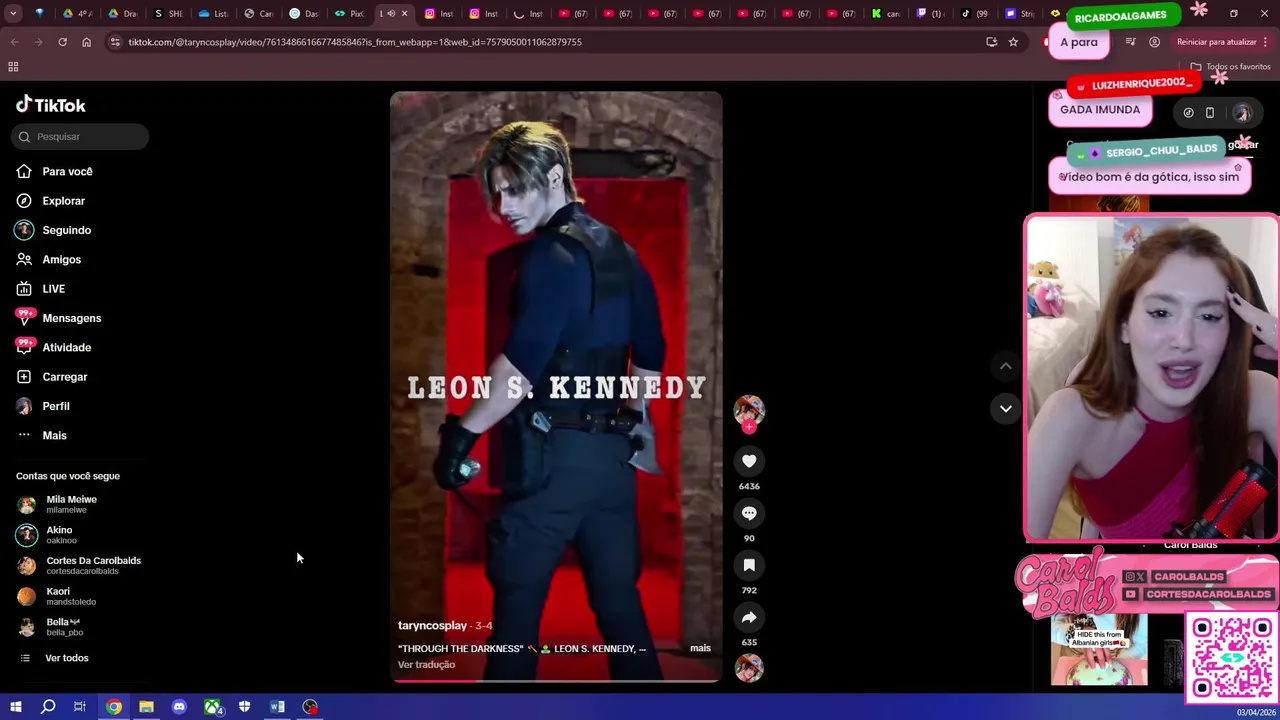Reload the TikTok page
The width and height of the screenshot is (1280, 720).
[62, 42]
